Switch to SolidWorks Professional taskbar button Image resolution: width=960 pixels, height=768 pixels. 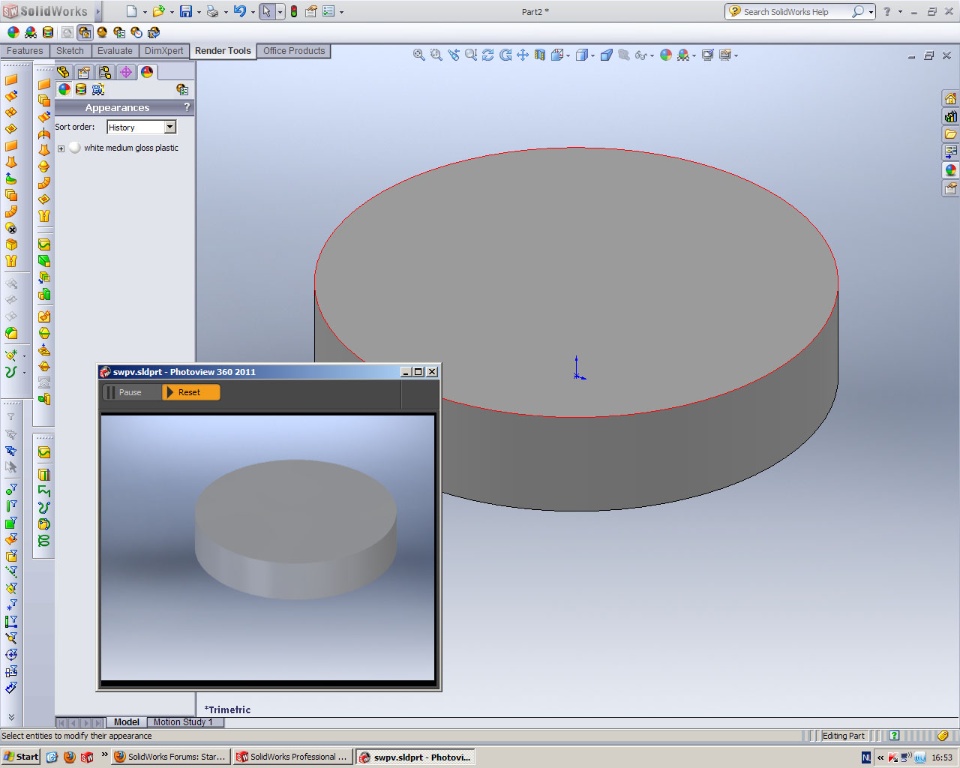tap(293, 757)
